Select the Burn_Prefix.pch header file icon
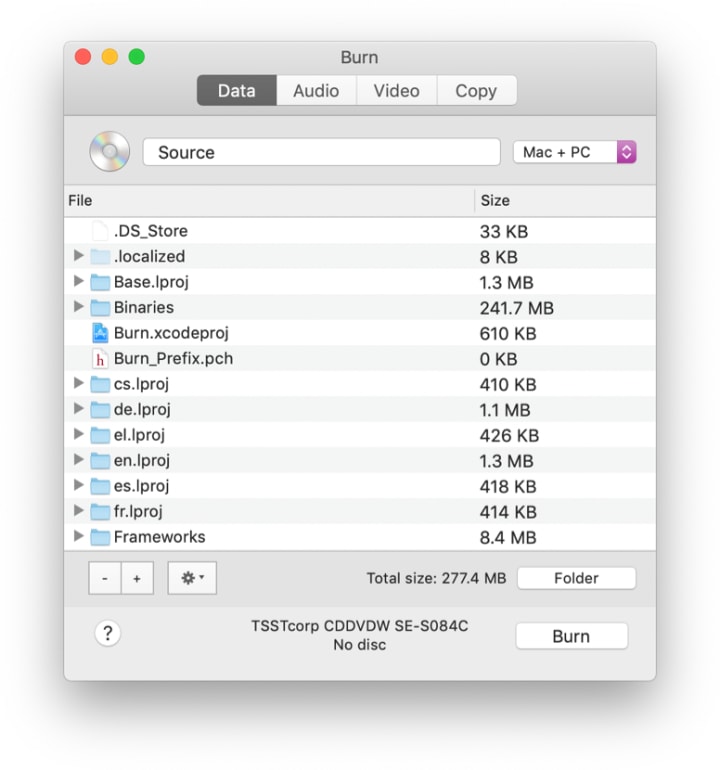The height and width of the screenshot is (770, 720). coord(100,359)
